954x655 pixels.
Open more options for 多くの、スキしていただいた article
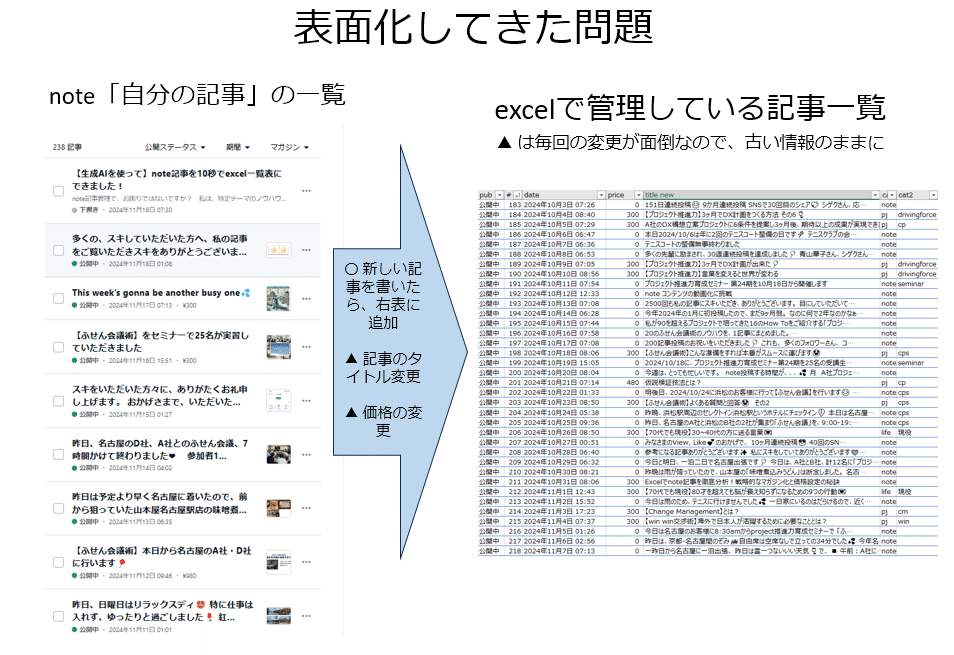(x=306, y=250)
